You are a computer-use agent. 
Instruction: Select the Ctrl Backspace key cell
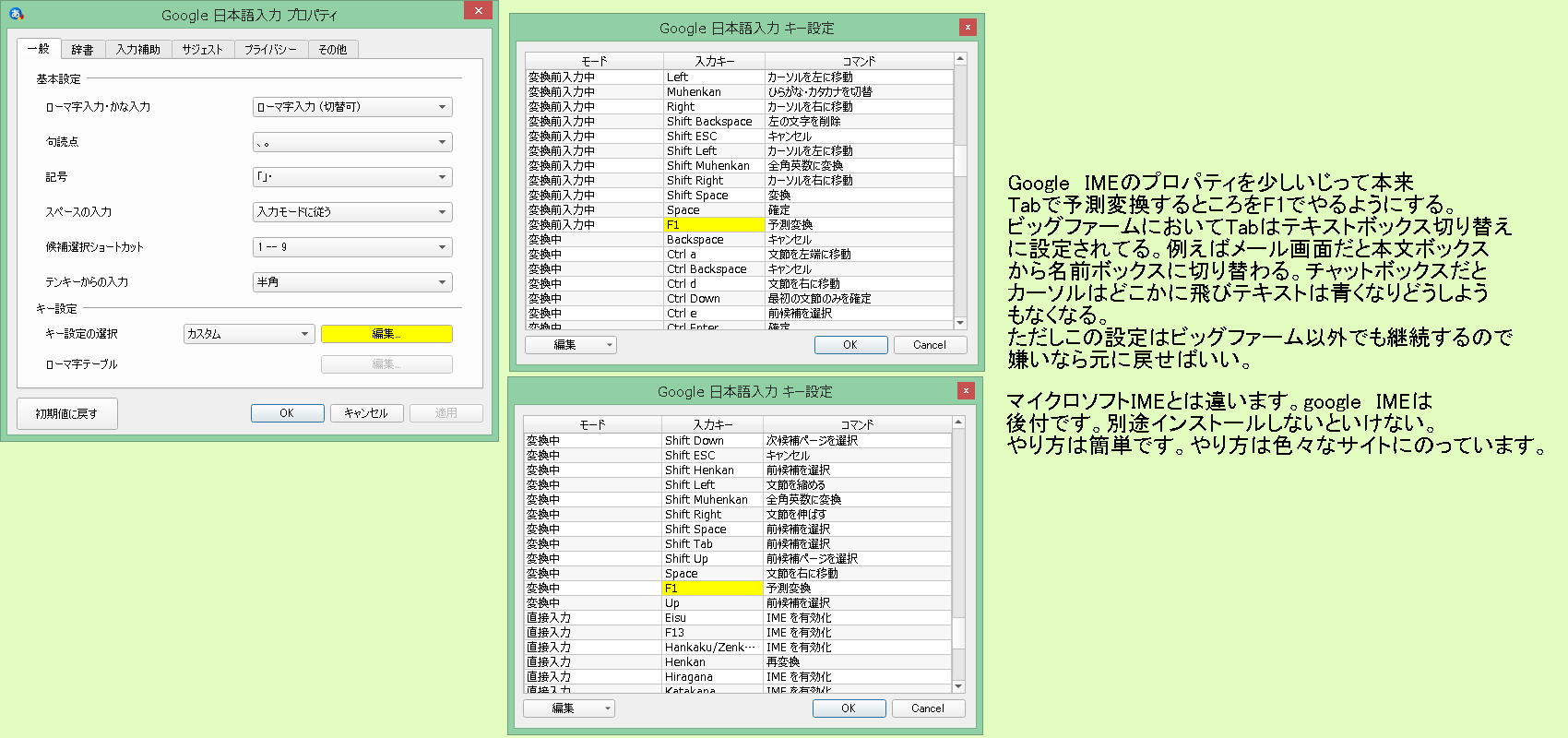[715, 269]
